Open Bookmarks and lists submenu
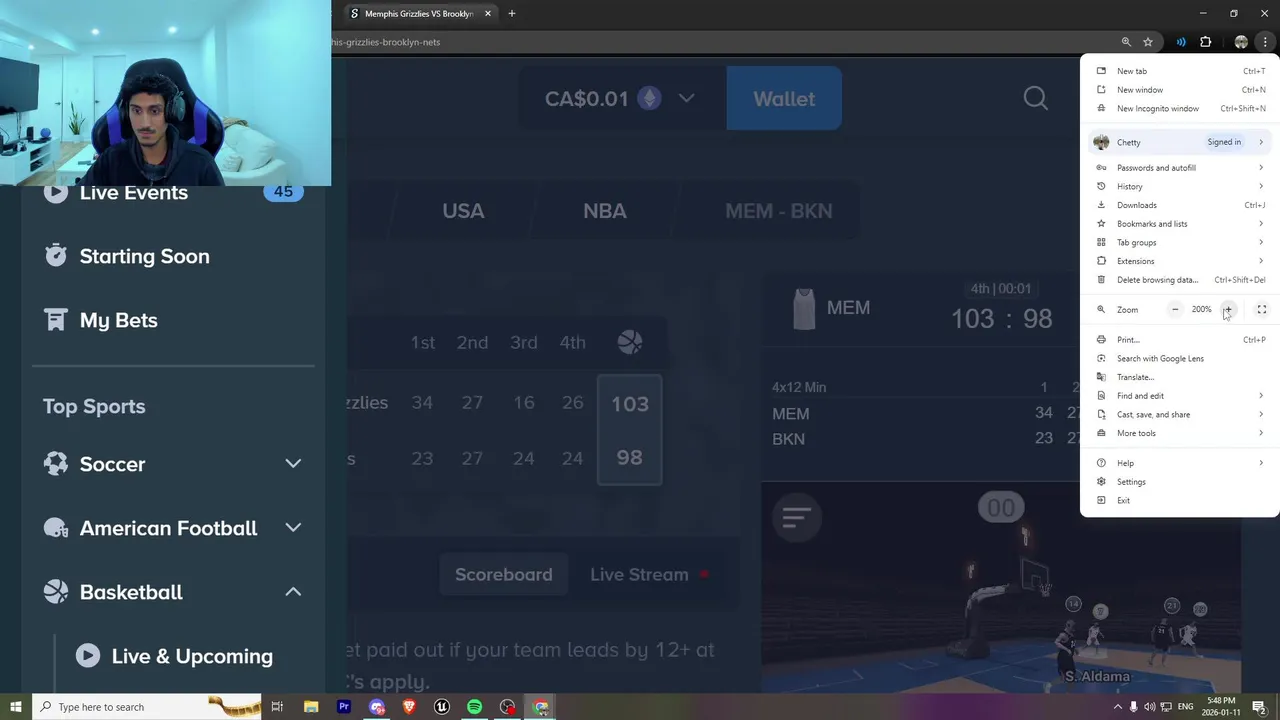1280x720 pixels. [1180, 224]
